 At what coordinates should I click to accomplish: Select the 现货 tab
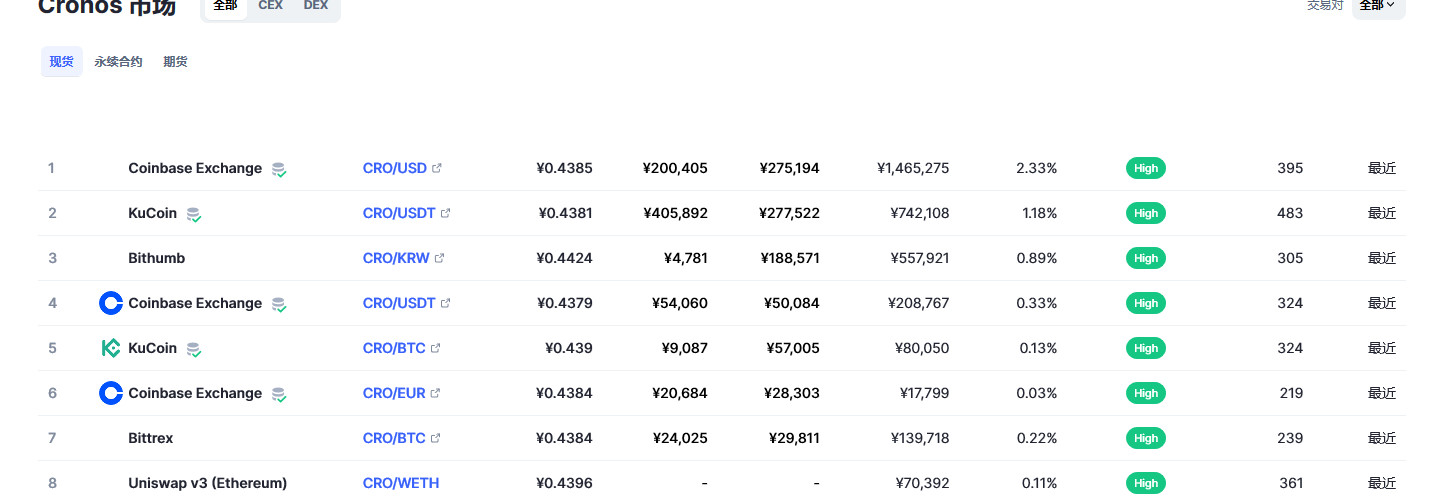(62, 62)
